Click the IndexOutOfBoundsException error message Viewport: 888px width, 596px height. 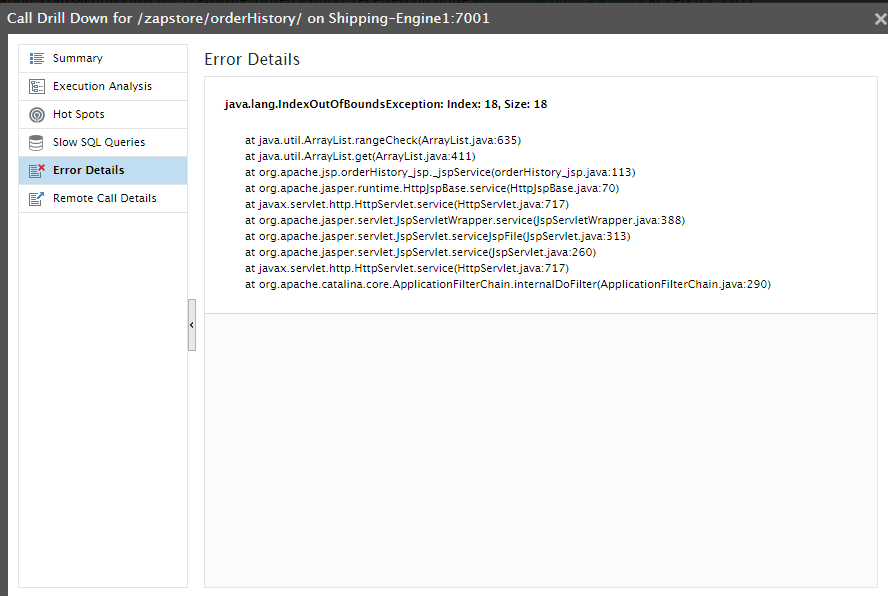[386, 104]
